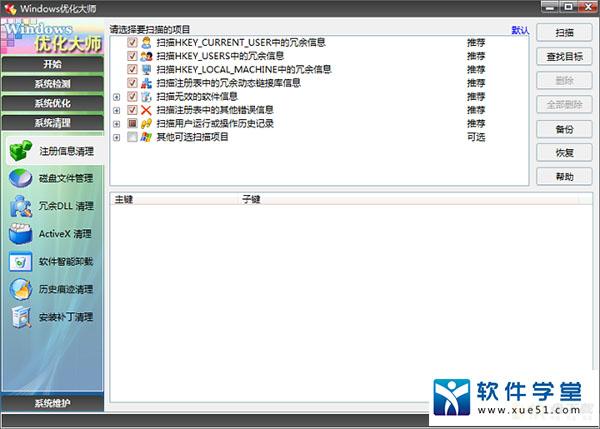Open the ActiveX 清理 icon

[21, 234]
